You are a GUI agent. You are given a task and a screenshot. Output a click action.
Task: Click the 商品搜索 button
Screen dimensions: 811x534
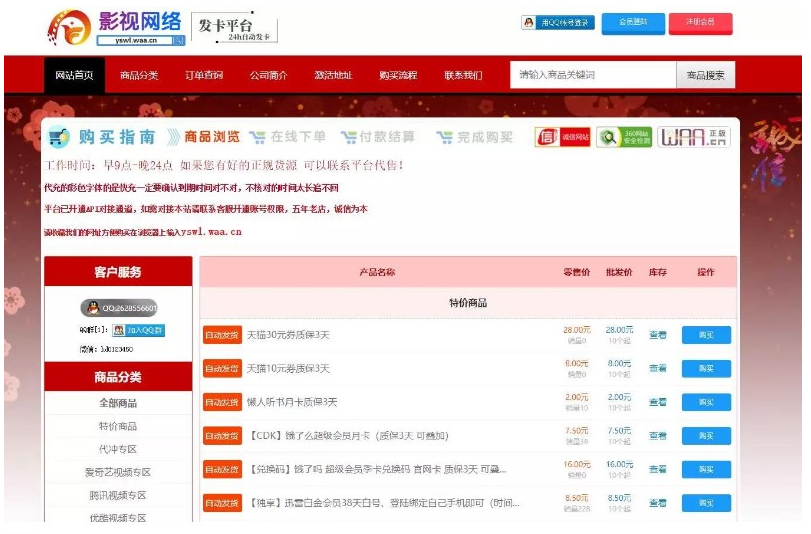click(x=705, y=75)
